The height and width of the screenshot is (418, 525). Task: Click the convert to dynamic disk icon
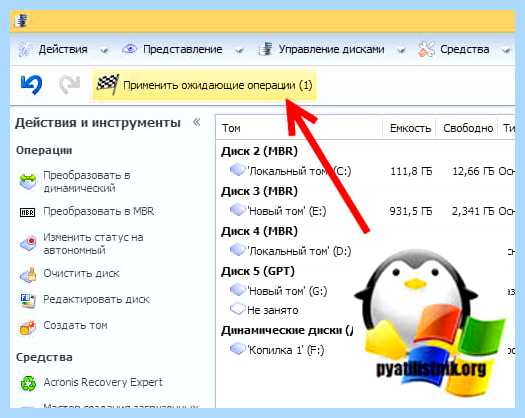(28, 182)
